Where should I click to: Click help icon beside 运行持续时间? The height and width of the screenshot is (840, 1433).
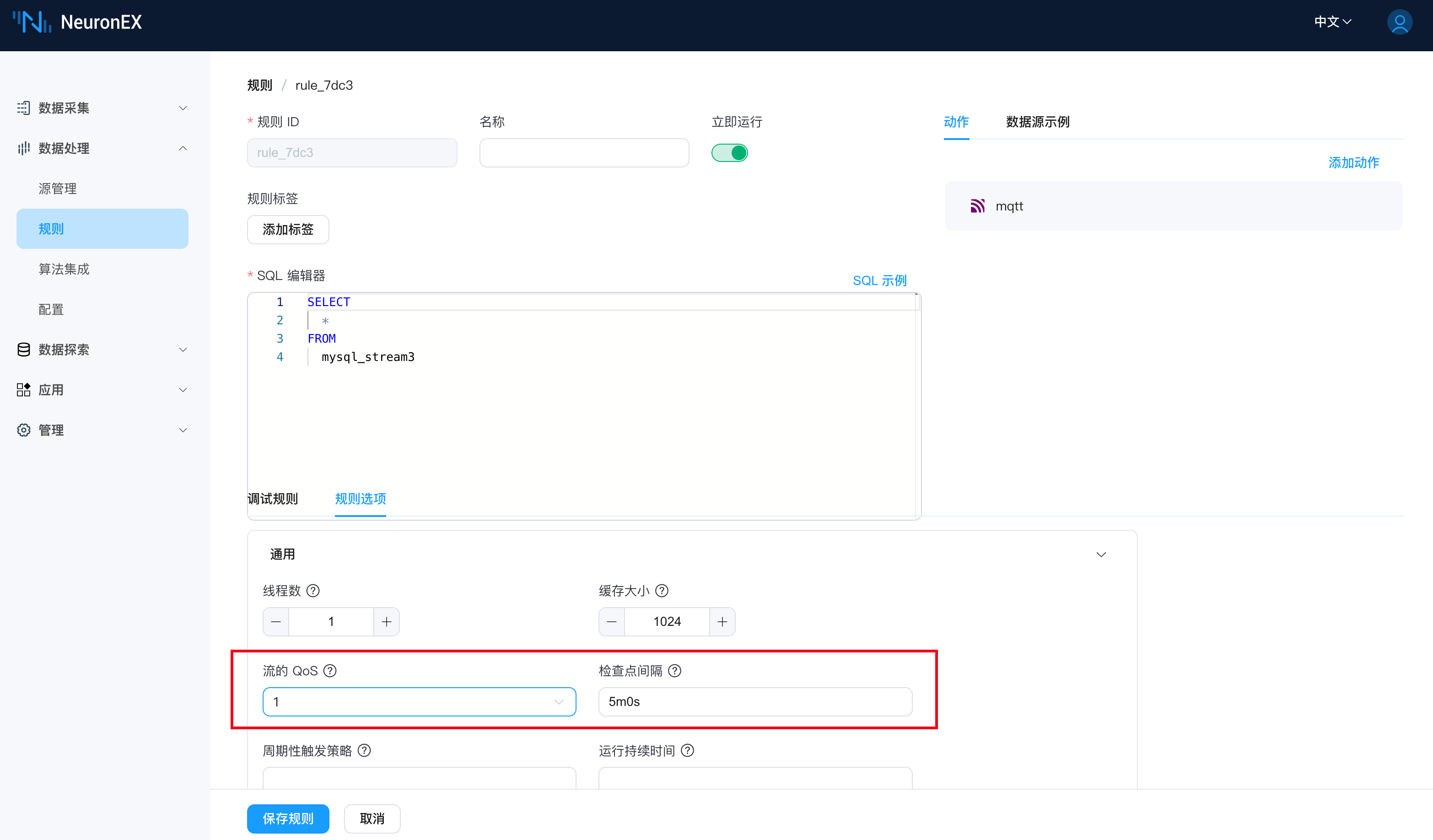point(687,751)
